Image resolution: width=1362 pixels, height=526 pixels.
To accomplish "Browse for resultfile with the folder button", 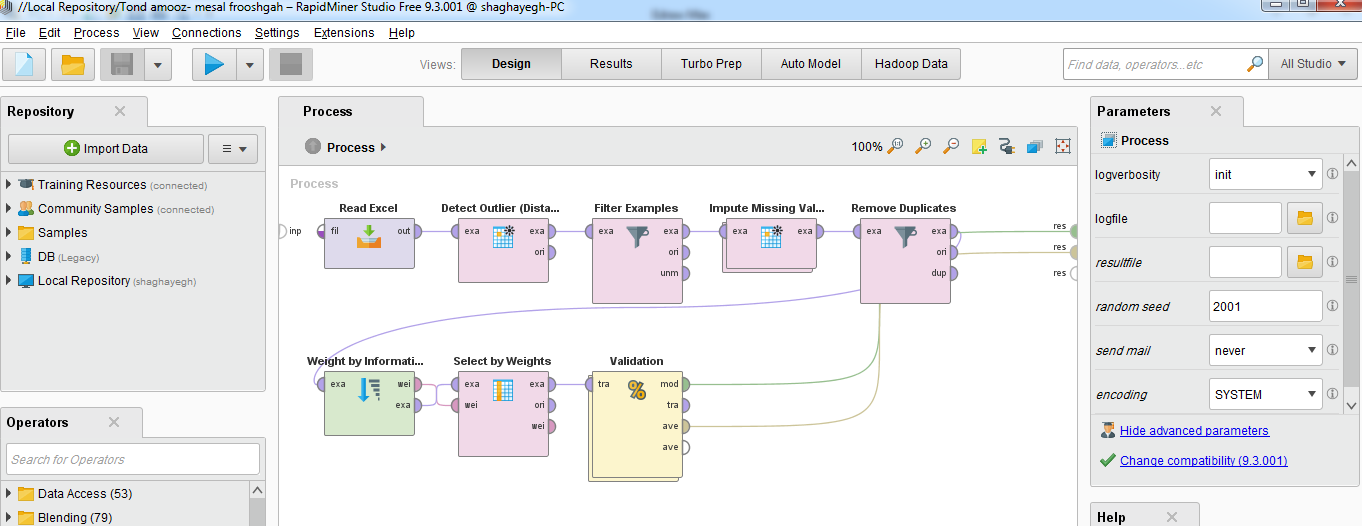I will pos(1304,262).
